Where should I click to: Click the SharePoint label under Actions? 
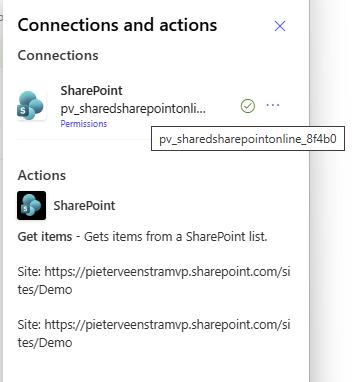84,206
